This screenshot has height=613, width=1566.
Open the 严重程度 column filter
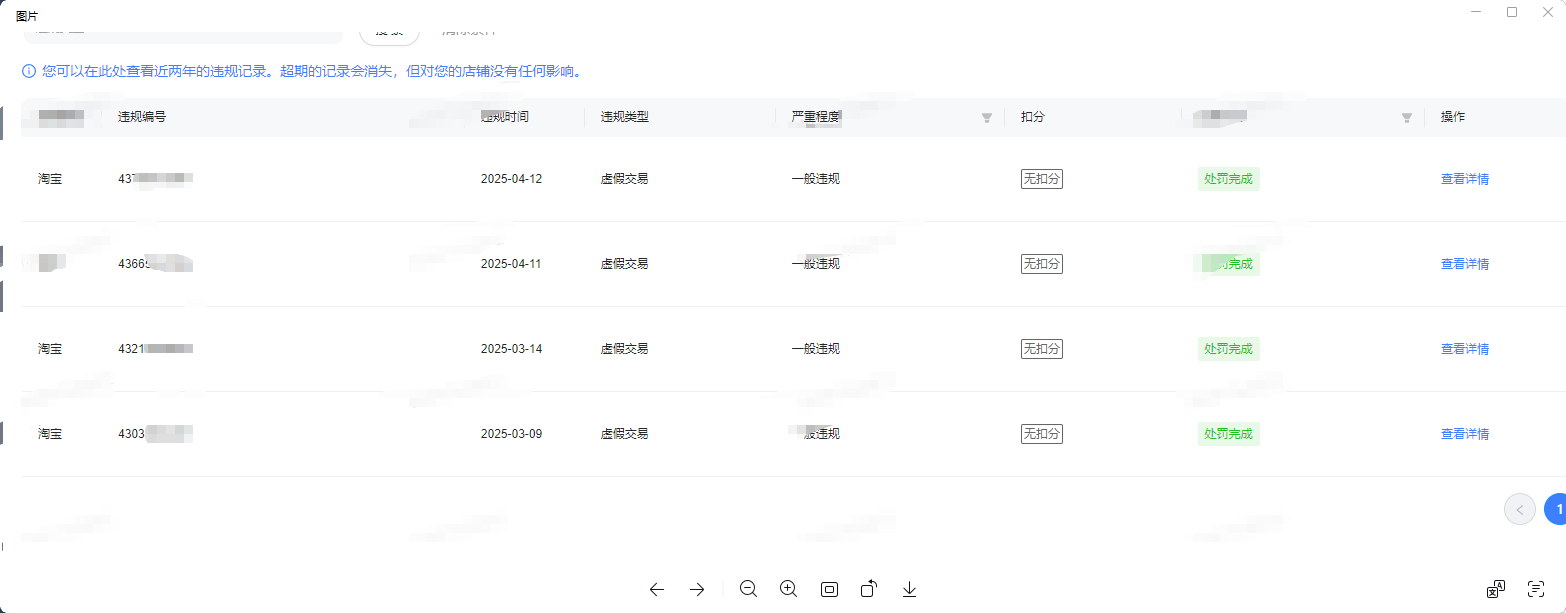click(x=987, y=118)
